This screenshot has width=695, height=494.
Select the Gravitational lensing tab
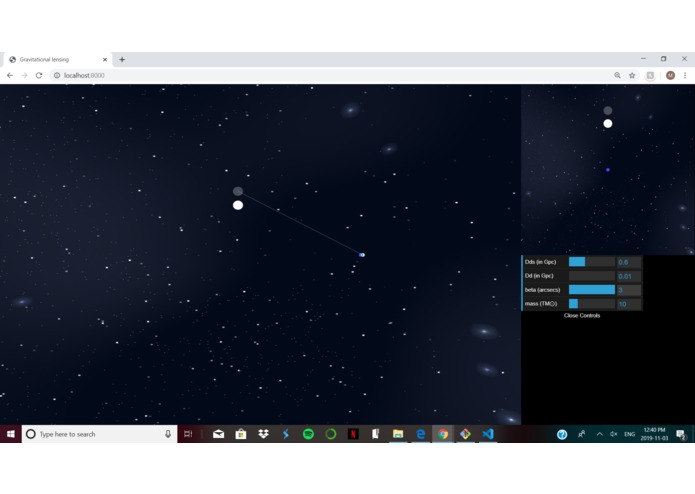pos(58,59)
